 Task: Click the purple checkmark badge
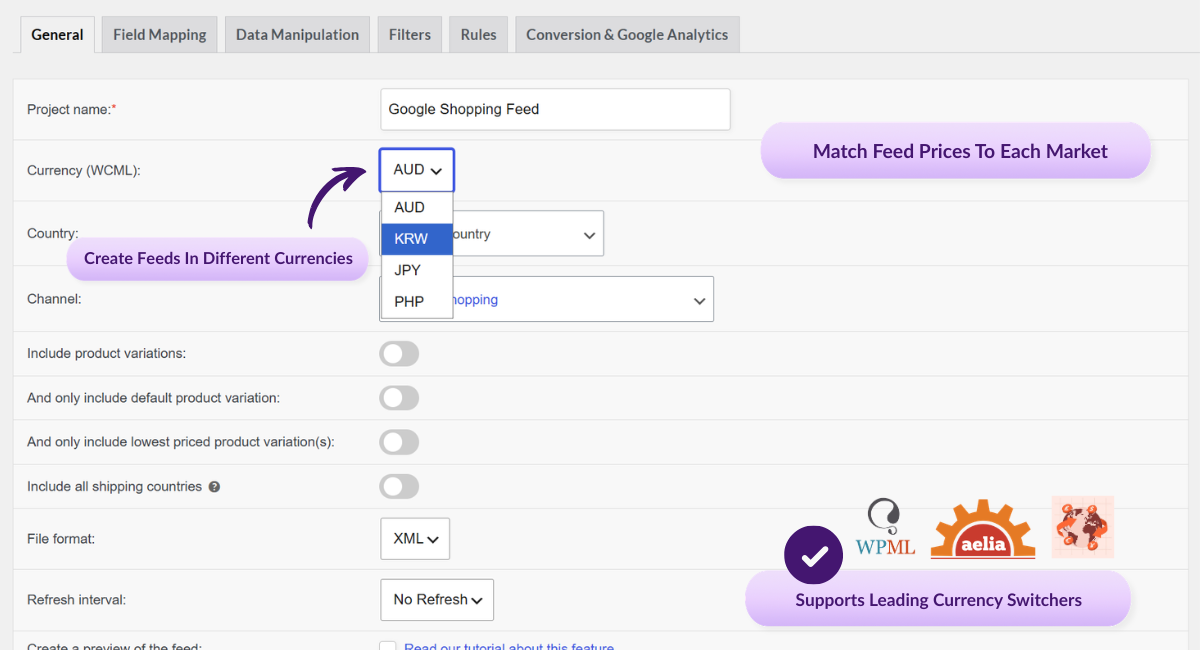tap(814, 555)
